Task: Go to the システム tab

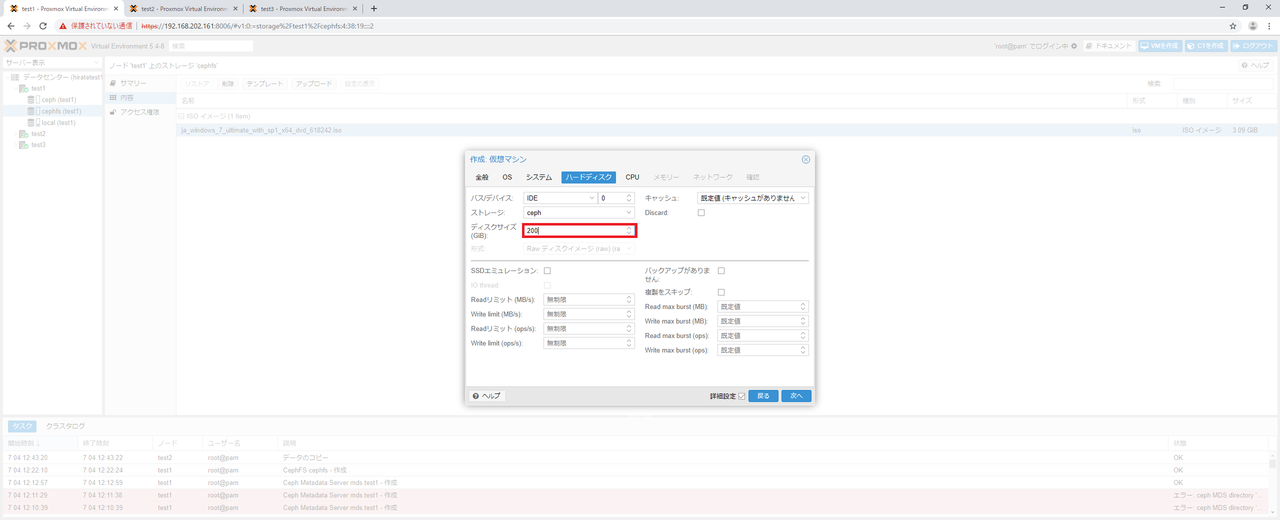Action: (538, 177)
